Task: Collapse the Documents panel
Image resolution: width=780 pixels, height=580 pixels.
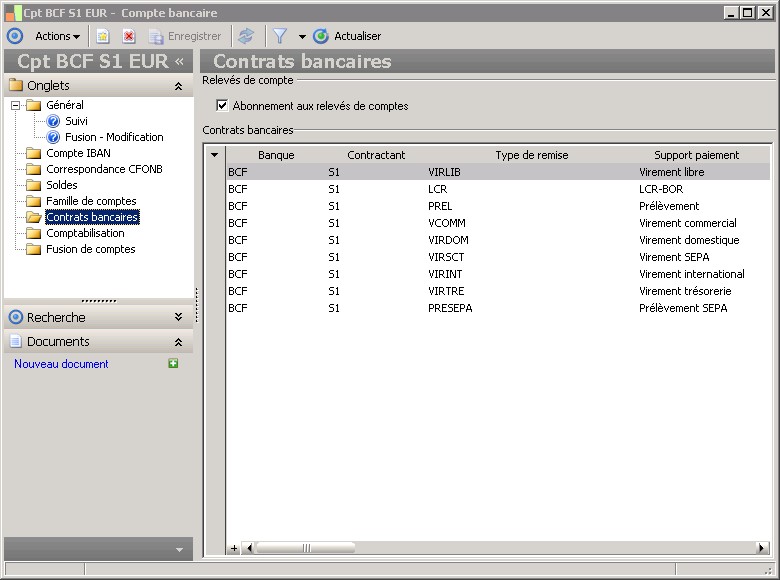Action: [178, 342]
